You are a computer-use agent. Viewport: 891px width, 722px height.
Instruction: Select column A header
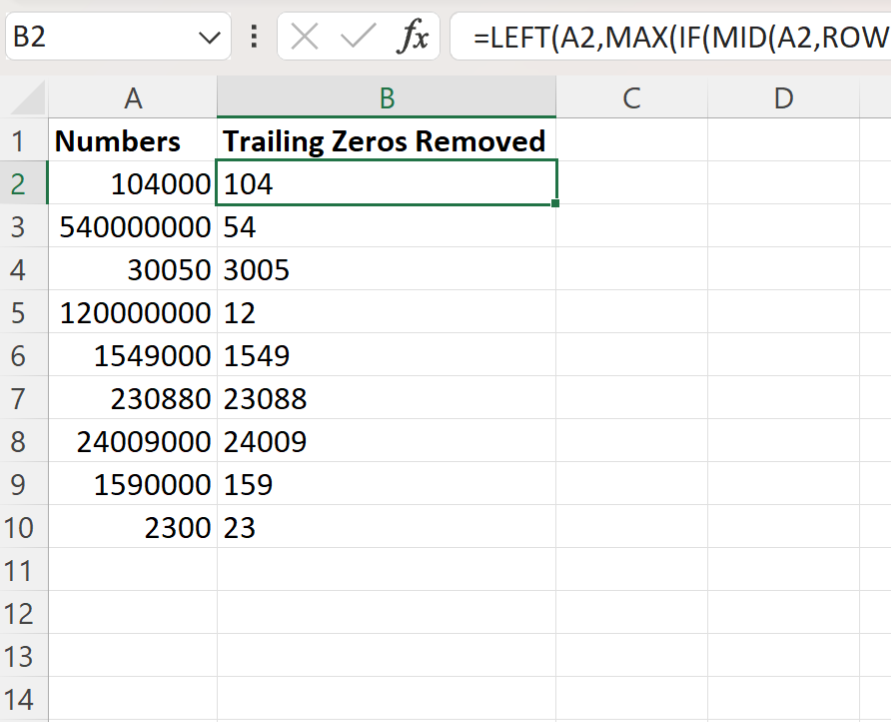pos(133,98)
